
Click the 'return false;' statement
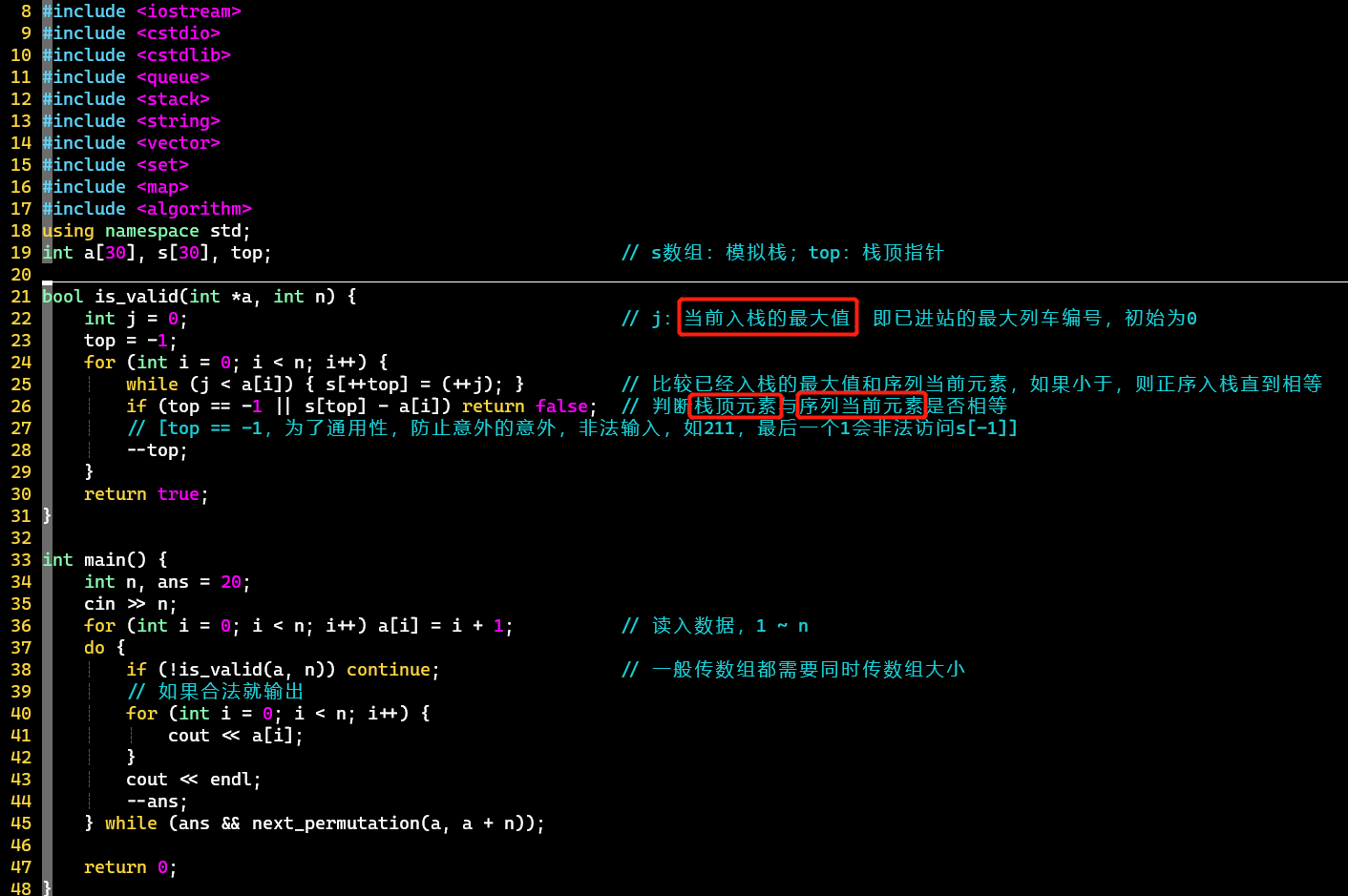point(530,406)
